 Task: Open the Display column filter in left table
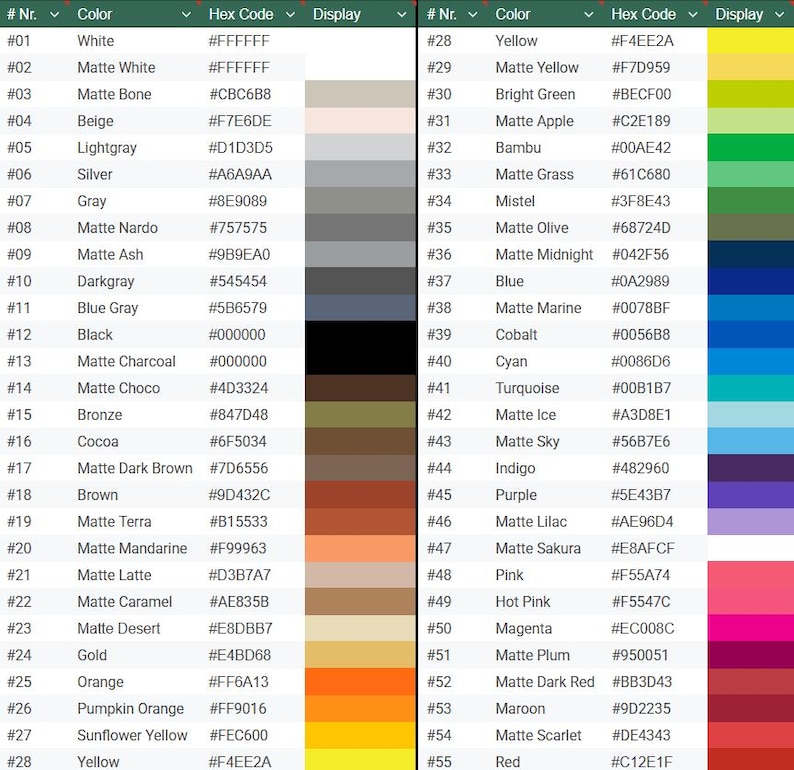click(402, 15)
